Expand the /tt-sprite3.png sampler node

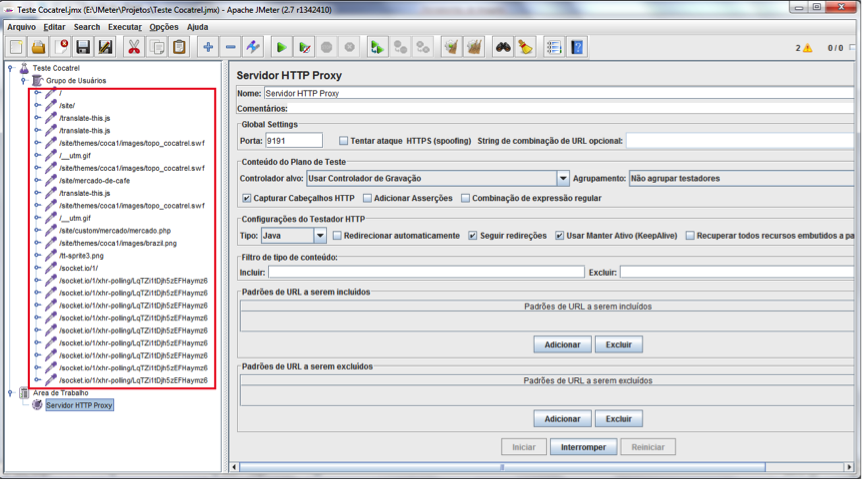point(37,255)
